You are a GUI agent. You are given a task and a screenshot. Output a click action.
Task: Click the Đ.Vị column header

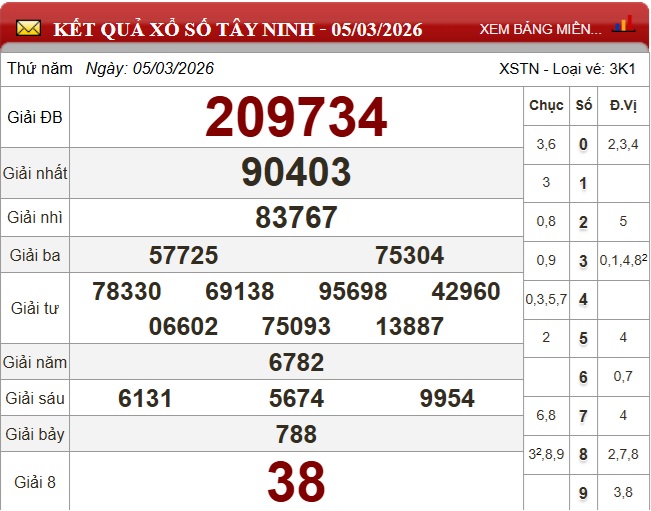point(623,105)
